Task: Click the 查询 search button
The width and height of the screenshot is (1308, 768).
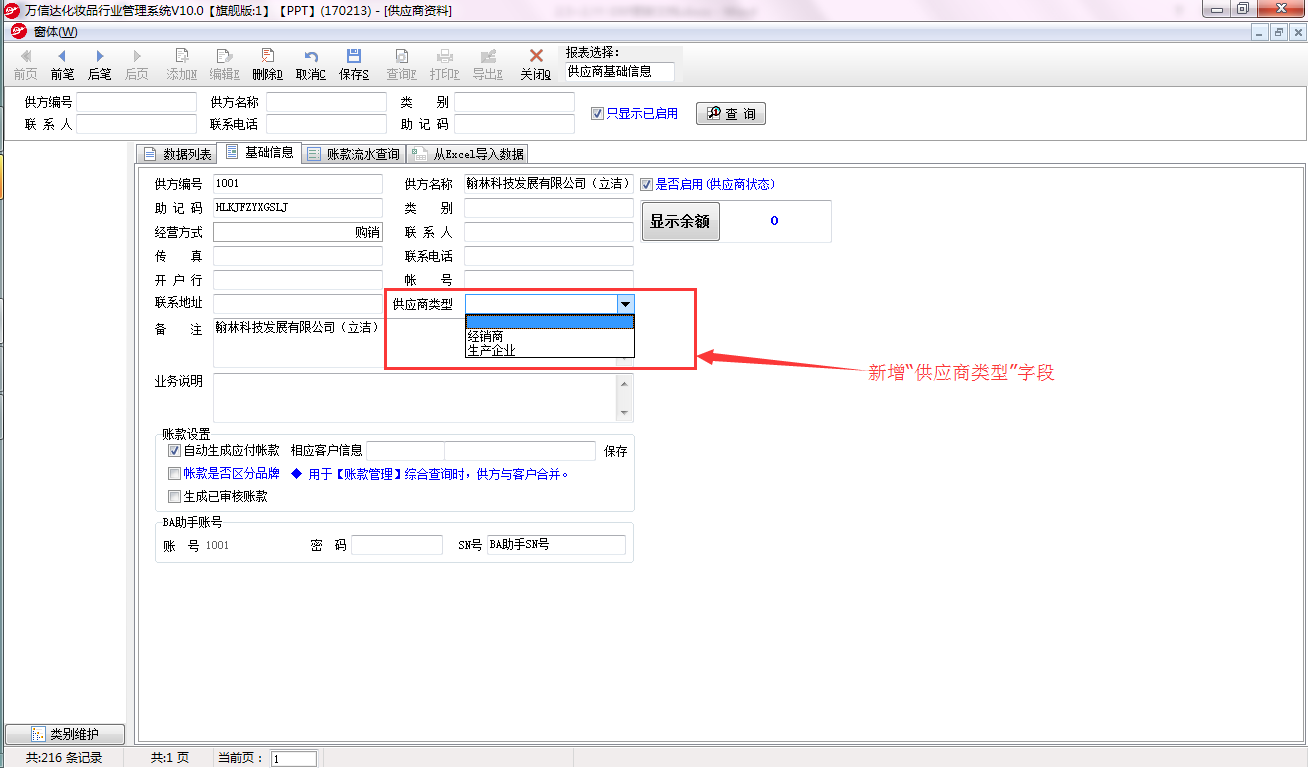Action: [x=731, y=114]
